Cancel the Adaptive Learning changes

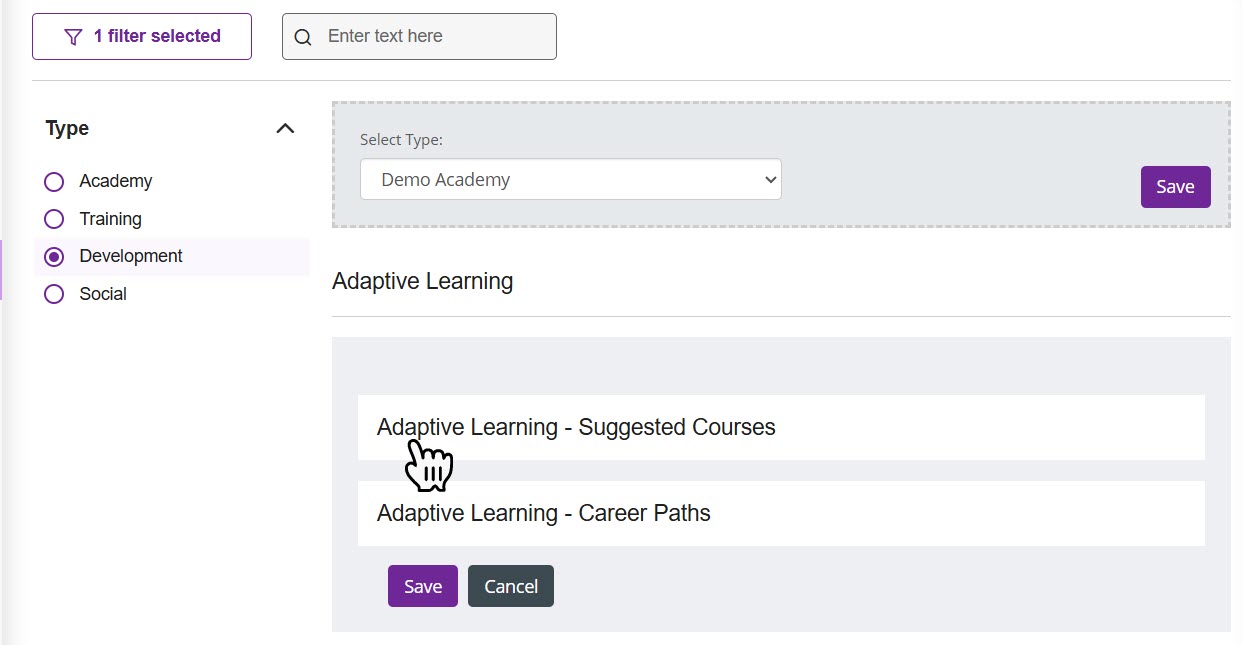coord(510,586)
